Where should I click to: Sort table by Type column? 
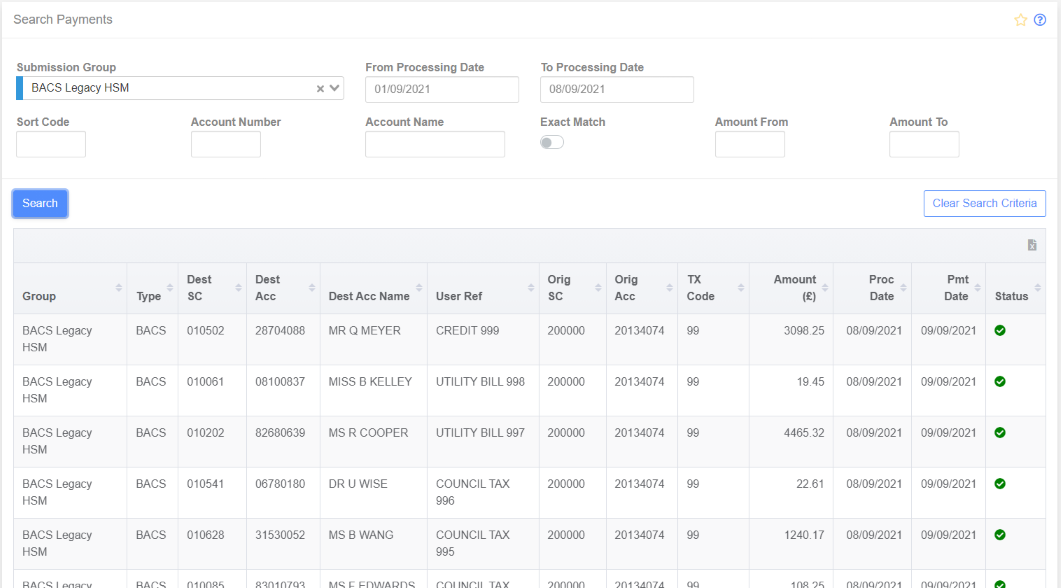coord(170,288)
